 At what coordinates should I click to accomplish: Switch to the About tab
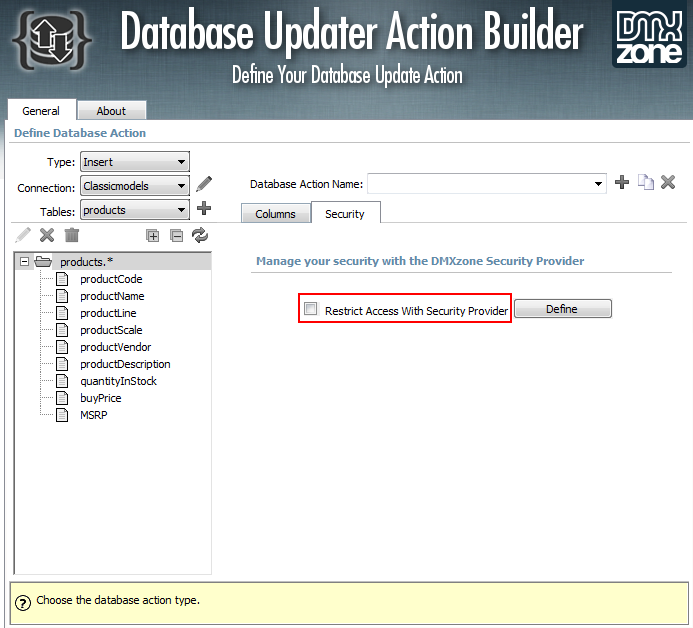[x=111, y=110]
